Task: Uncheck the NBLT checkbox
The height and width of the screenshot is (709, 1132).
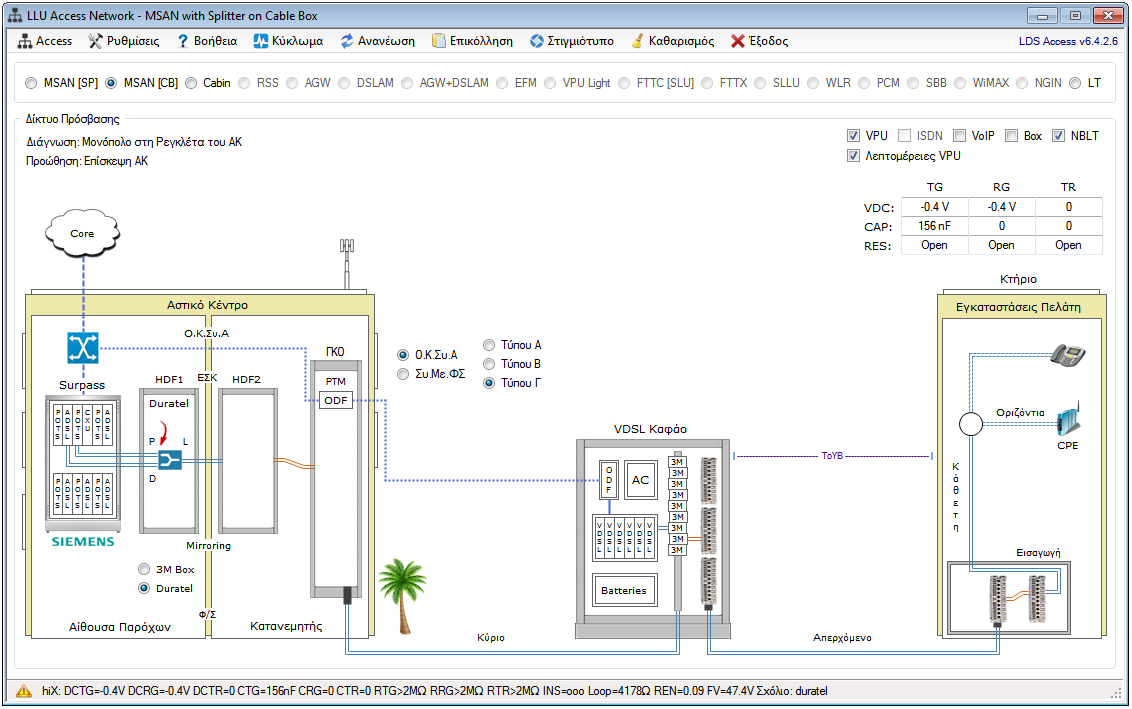Action: (1059, 136)
